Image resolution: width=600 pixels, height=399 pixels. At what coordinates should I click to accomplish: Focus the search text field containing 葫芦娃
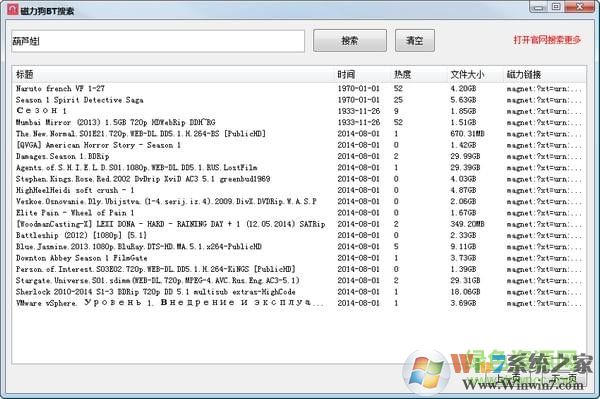point(158,41)
